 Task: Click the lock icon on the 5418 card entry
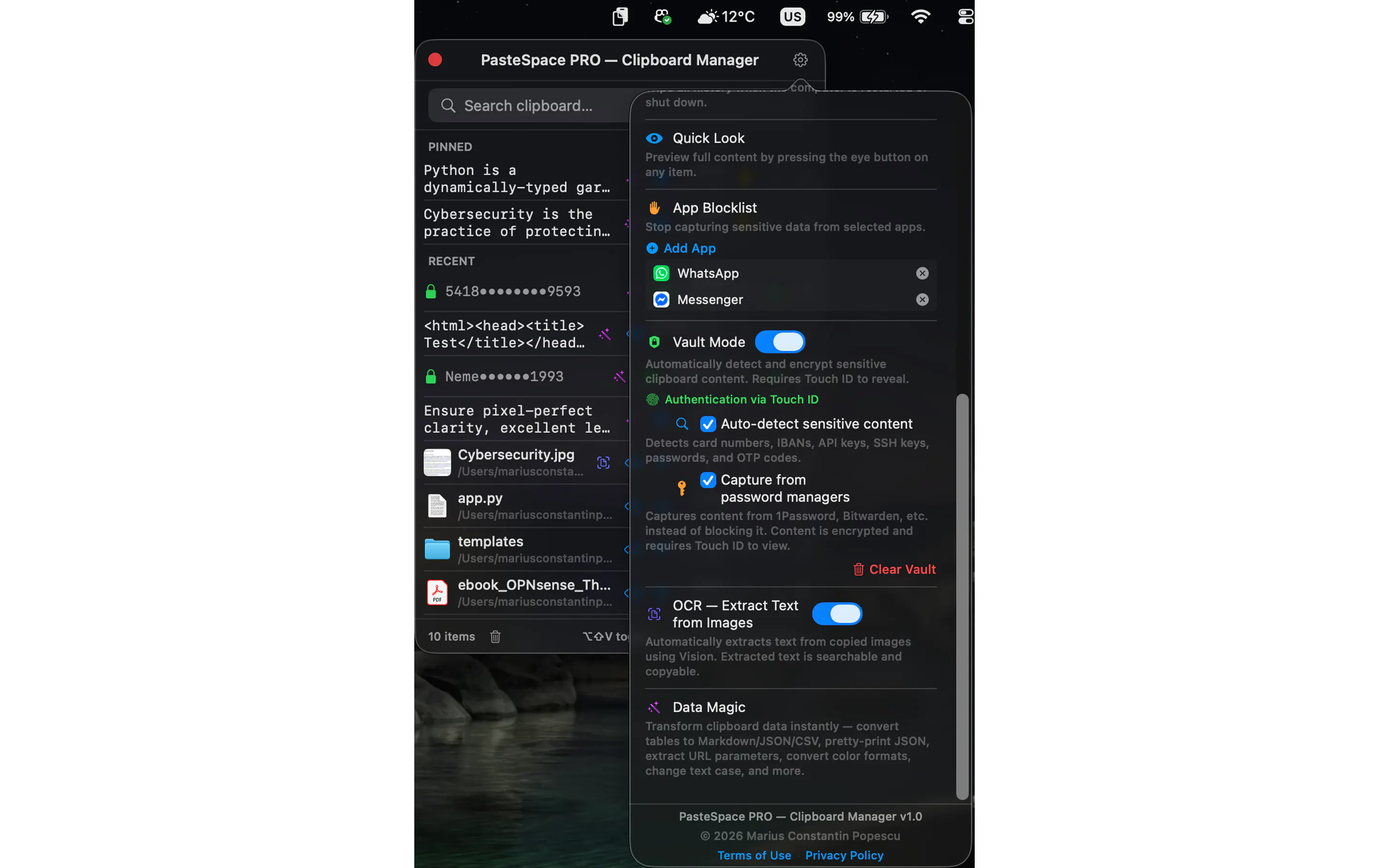(431, 292)
